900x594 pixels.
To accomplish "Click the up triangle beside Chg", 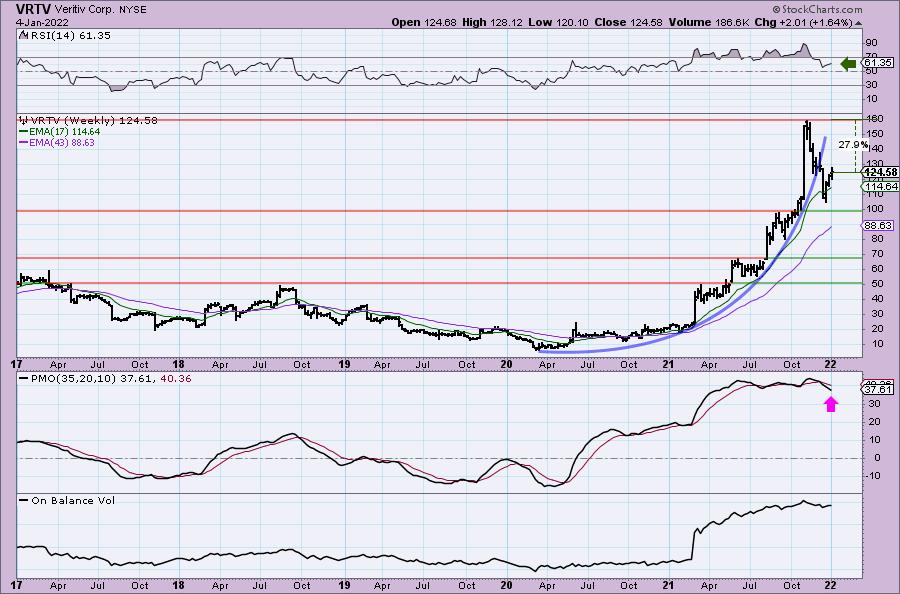I will [858, 23].
